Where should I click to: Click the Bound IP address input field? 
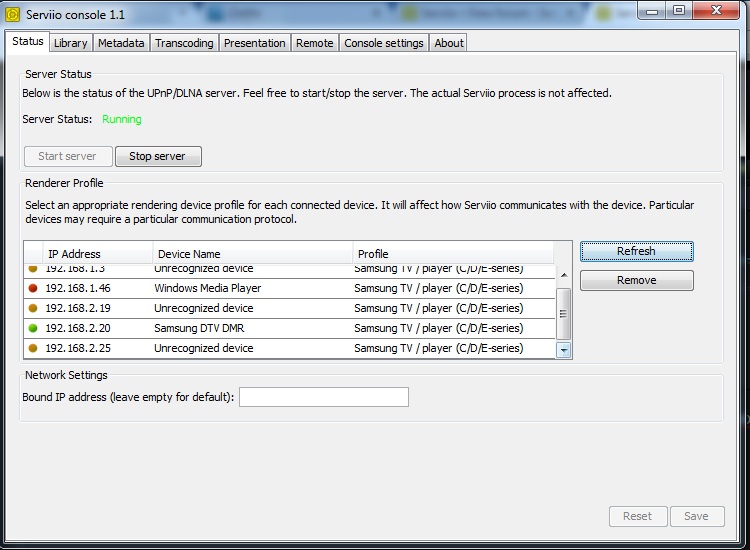323,397
